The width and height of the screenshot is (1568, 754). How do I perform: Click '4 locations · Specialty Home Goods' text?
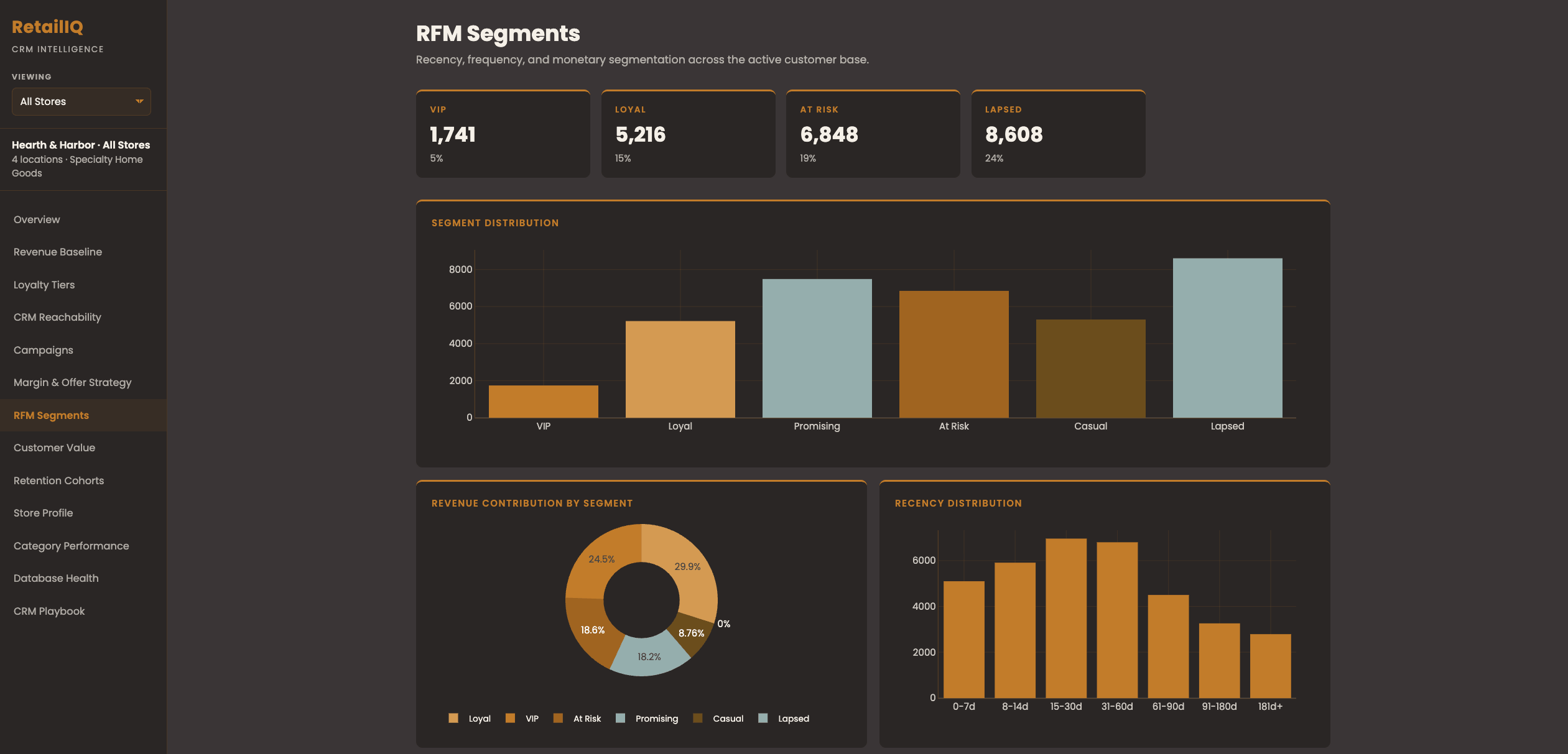(77, 166)
